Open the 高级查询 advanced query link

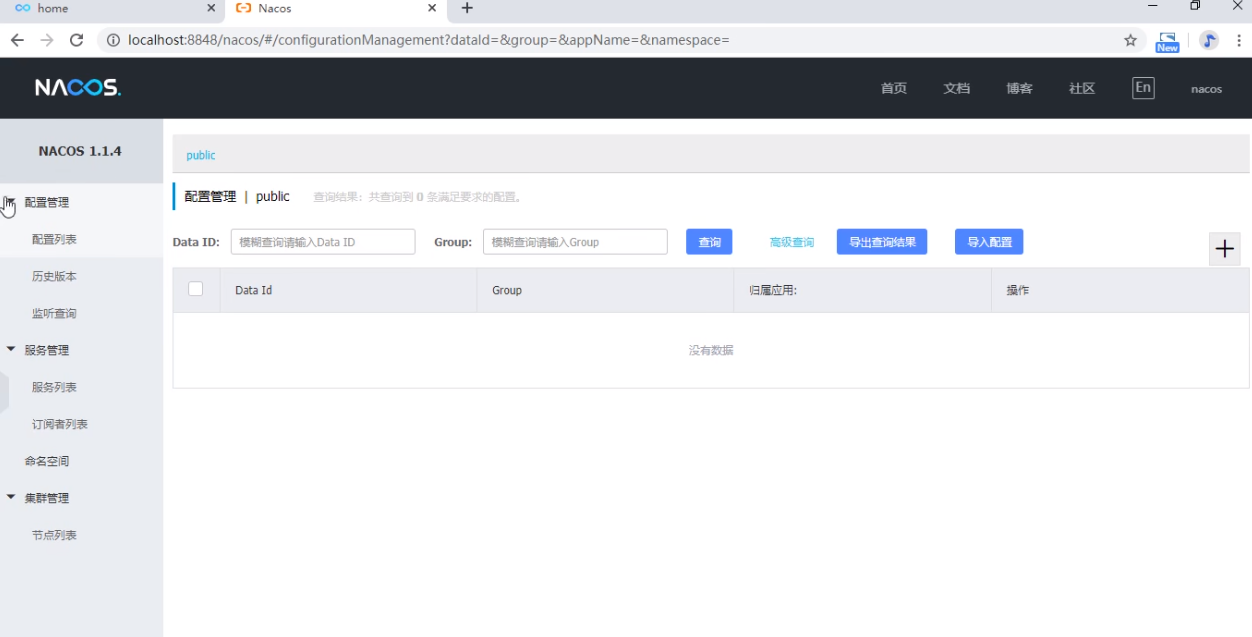coord(791,242)
